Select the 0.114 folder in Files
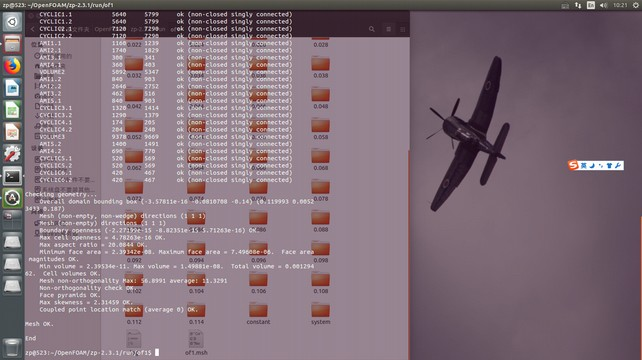 click(196, 314)
